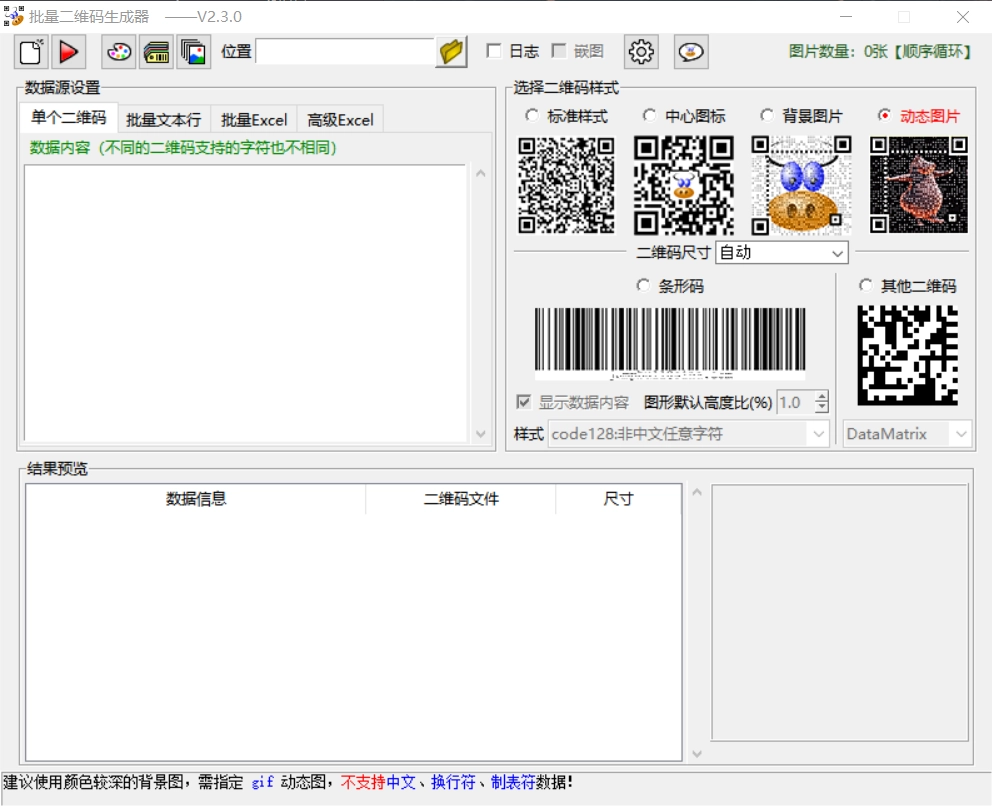Open the code128 样式 dropdown
992x806 pixels.
688,434
